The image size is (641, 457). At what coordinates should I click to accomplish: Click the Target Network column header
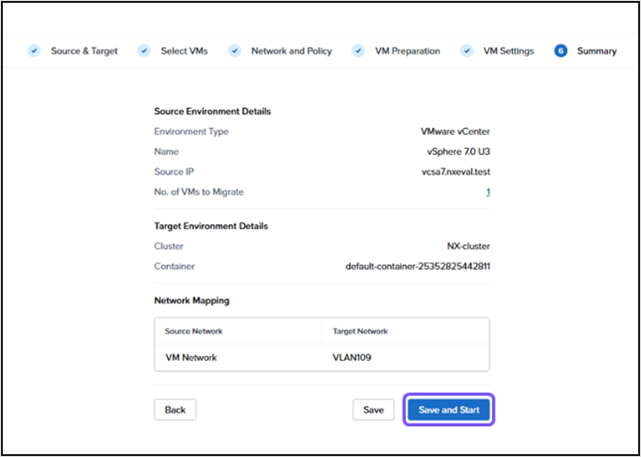(360, 331)
